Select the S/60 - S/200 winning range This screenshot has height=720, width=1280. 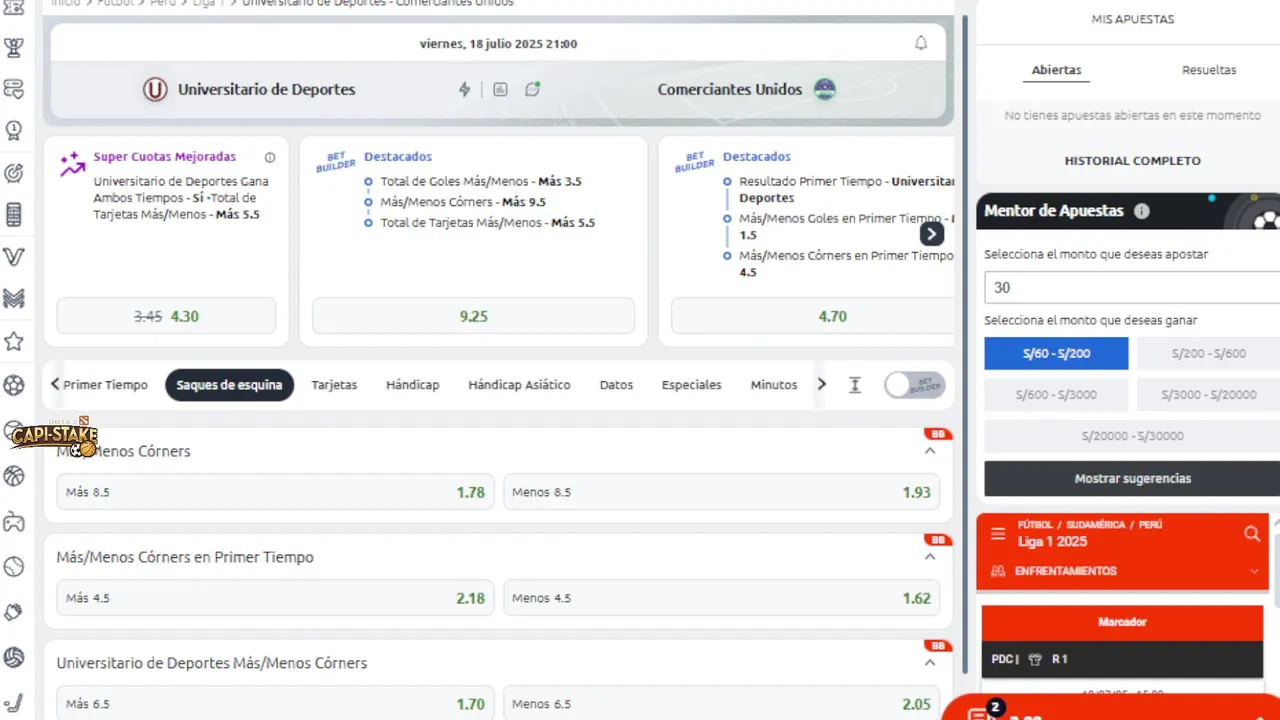click(x=1056, y=353)
